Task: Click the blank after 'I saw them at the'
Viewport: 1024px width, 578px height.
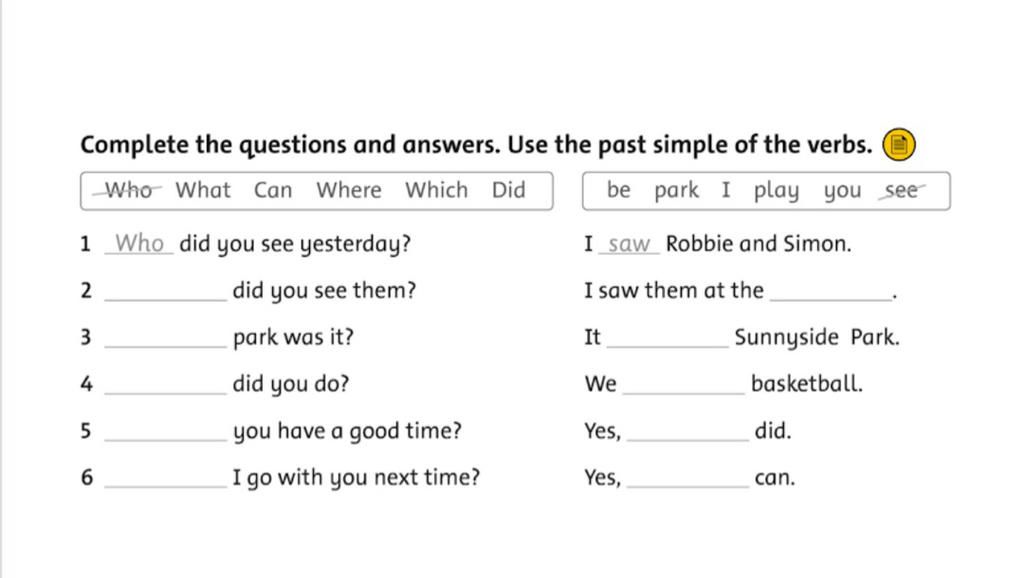Action: coord(831,291)
